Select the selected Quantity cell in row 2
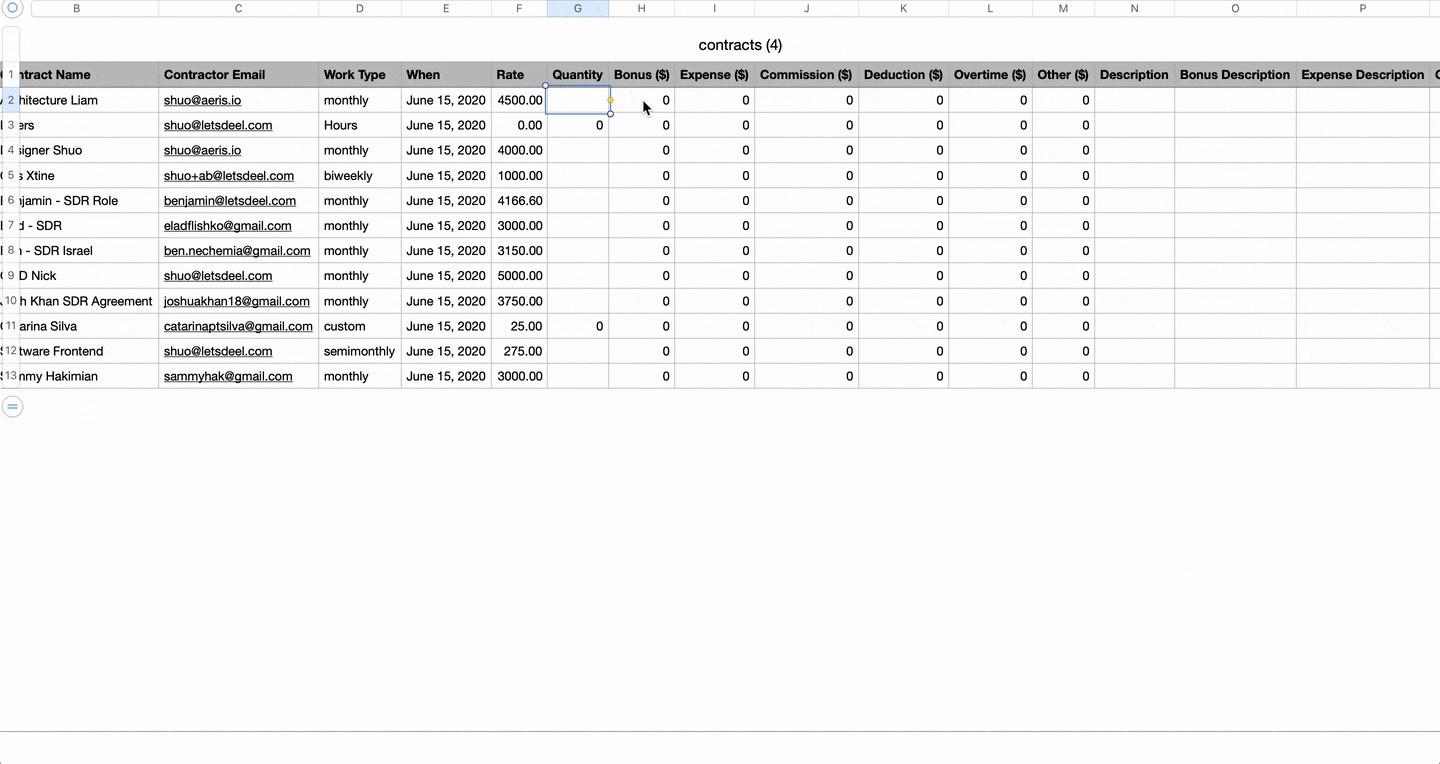Image resolution: width=1440 pixels, height=764 pixels. [x=578, y=100]
